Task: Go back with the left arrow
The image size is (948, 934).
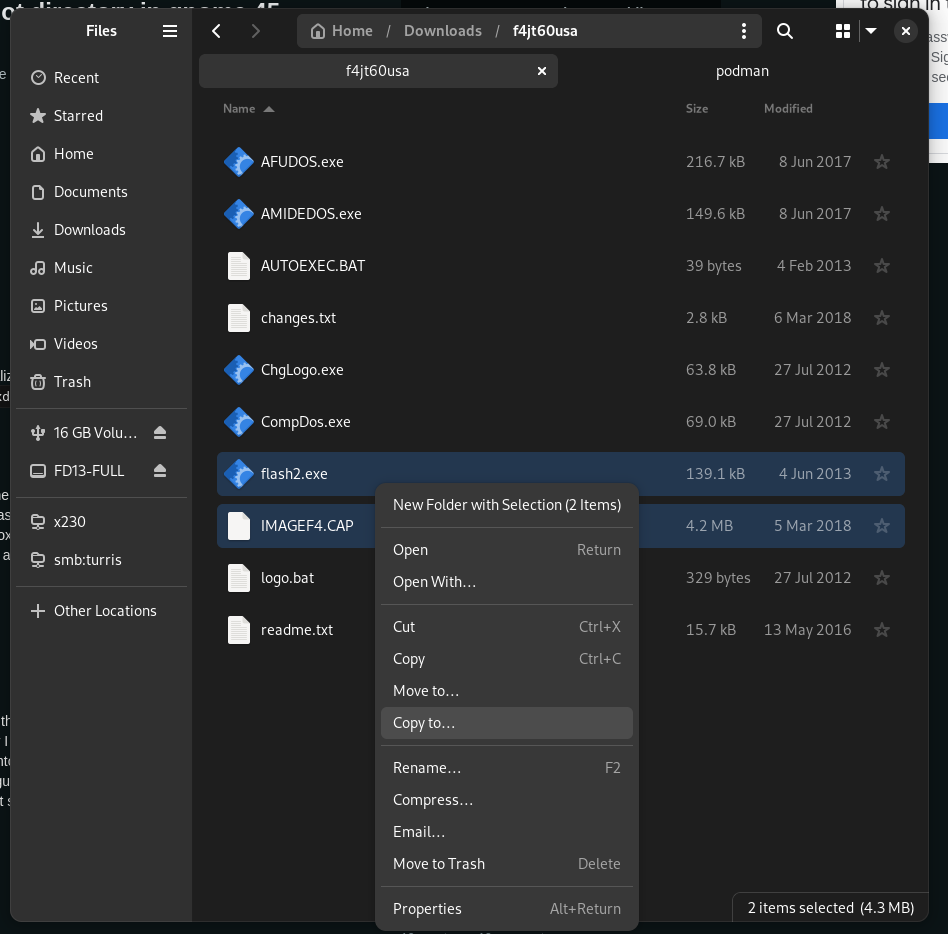Action: point(216,31)
